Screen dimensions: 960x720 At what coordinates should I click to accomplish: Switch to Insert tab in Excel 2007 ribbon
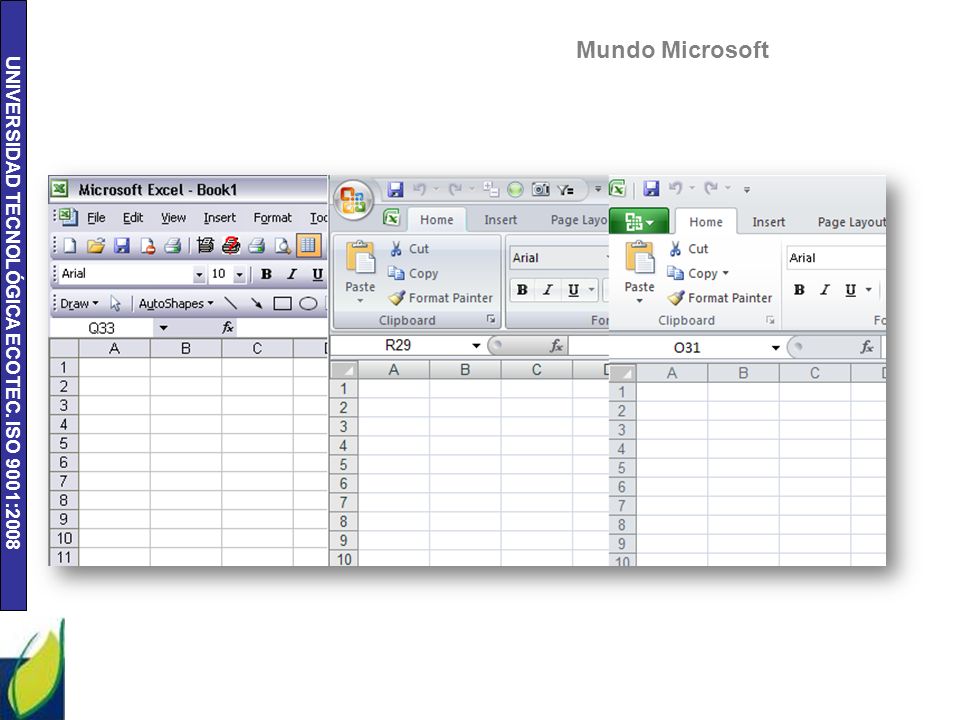500,220
